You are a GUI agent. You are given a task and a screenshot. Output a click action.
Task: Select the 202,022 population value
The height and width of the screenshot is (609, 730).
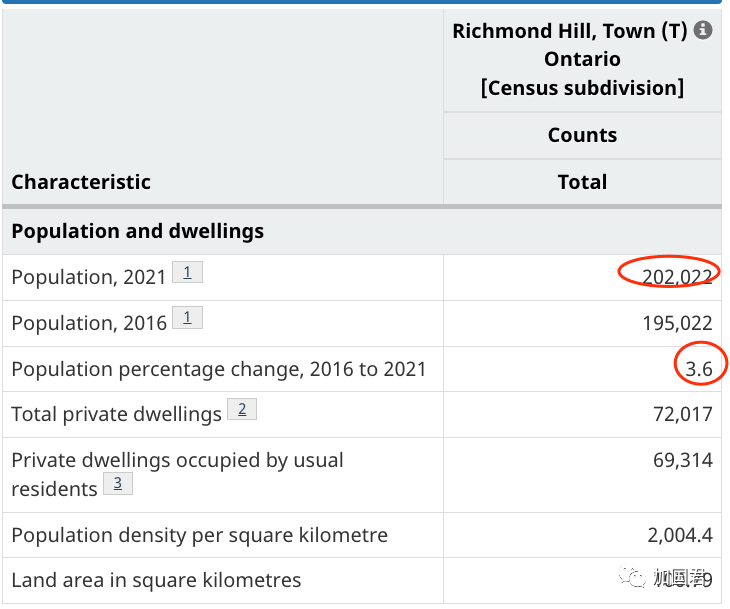[677, 277]
